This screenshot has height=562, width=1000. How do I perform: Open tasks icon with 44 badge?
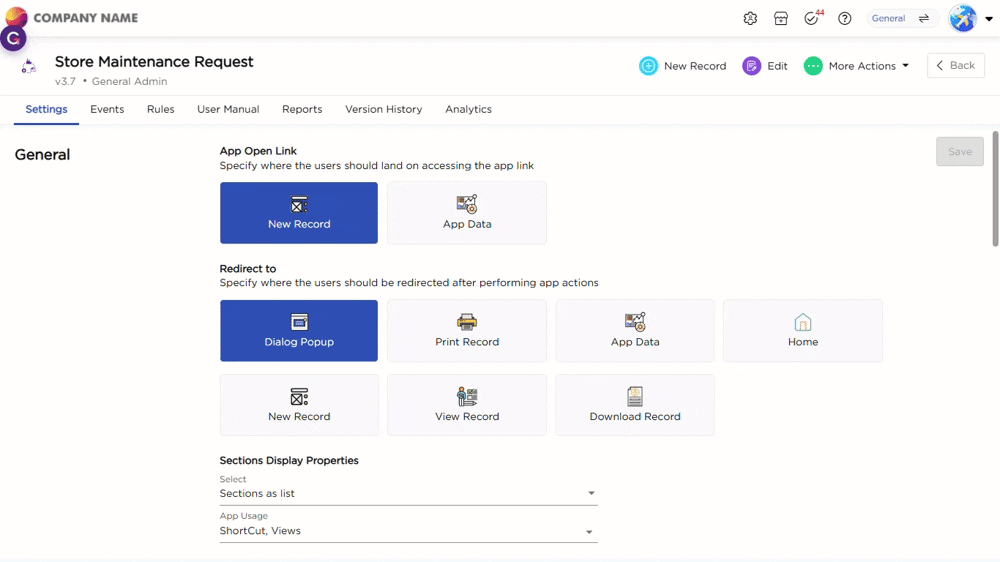(811, 19)
